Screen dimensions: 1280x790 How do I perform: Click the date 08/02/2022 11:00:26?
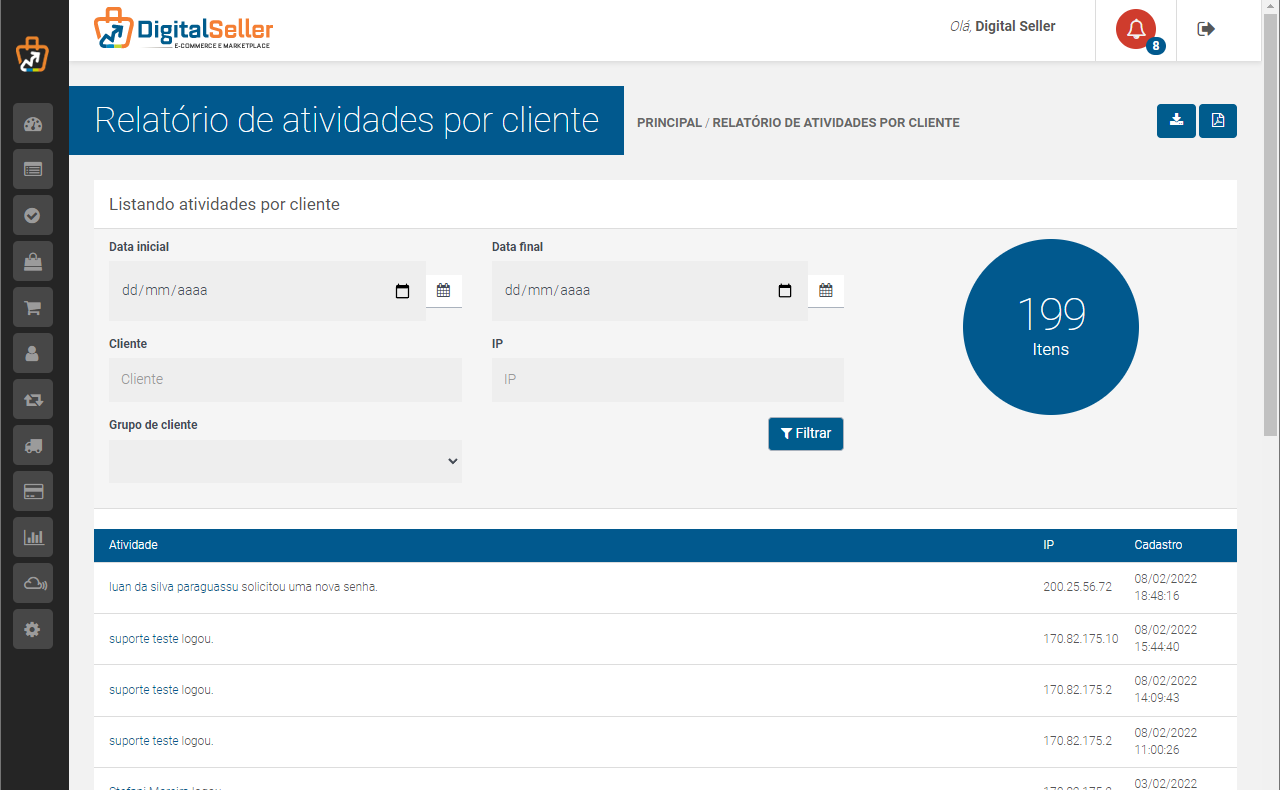1165,741
